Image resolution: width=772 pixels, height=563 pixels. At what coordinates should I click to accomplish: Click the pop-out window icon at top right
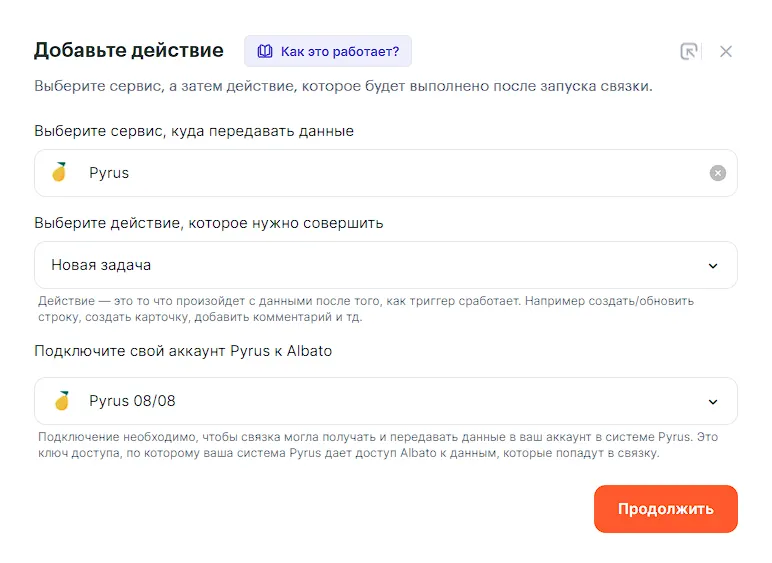(x=689, y=51)
